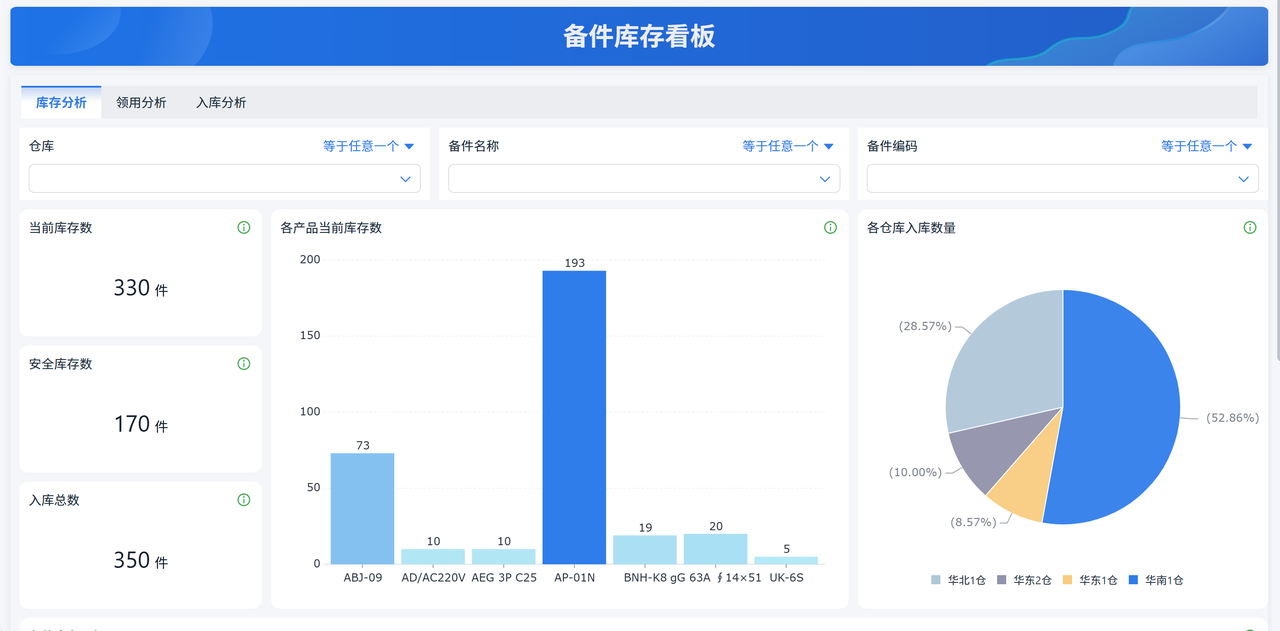Viewport: 1280px width, 631px height.
Task: Toggle 华北1仓 legend item
Action: click(x=960, y=580)
